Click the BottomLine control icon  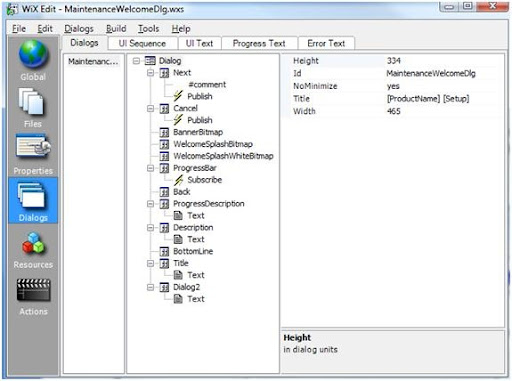click(164, 251)
